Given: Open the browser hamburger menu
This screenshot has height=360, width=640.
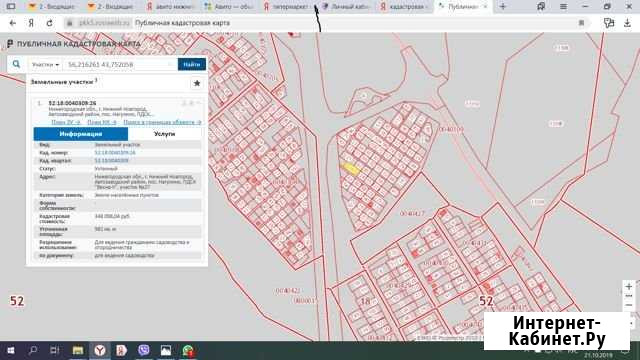Looking at the screenshot, I should [563, 7].
